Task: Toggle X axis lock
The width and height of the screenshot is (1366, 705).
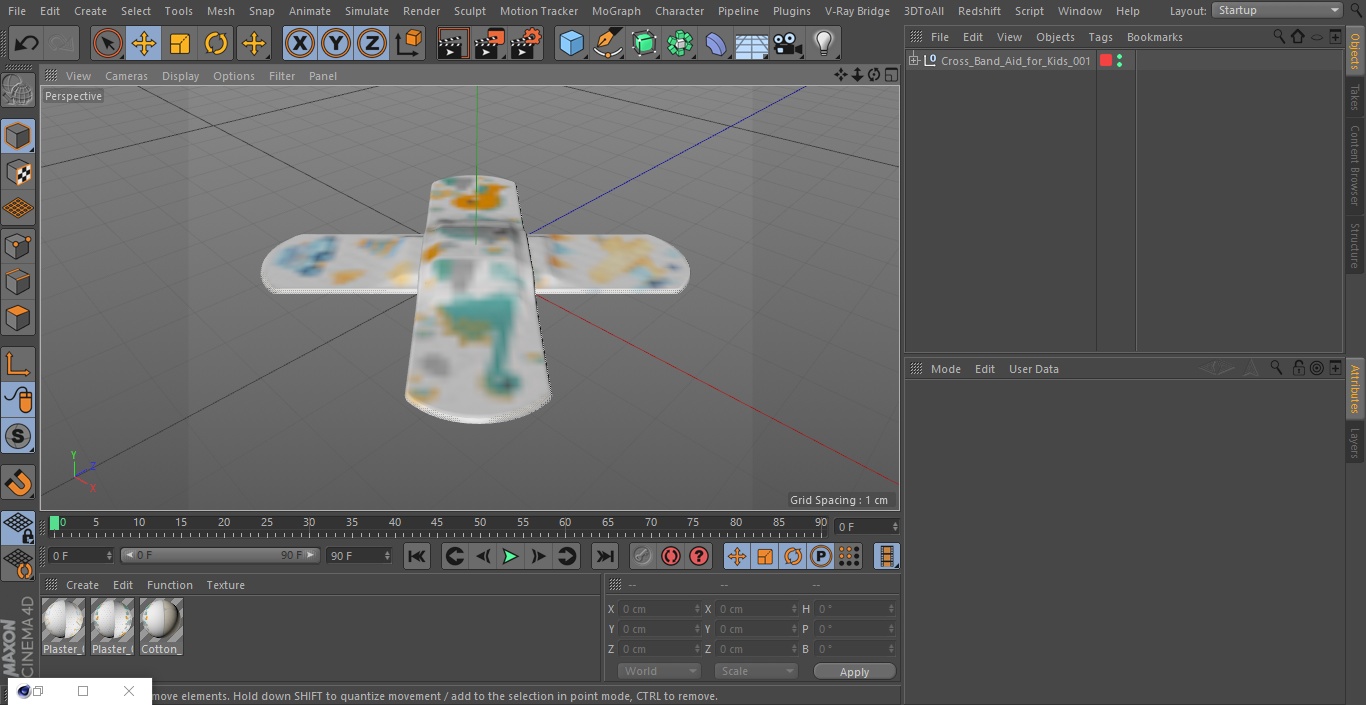Action: 299,43
